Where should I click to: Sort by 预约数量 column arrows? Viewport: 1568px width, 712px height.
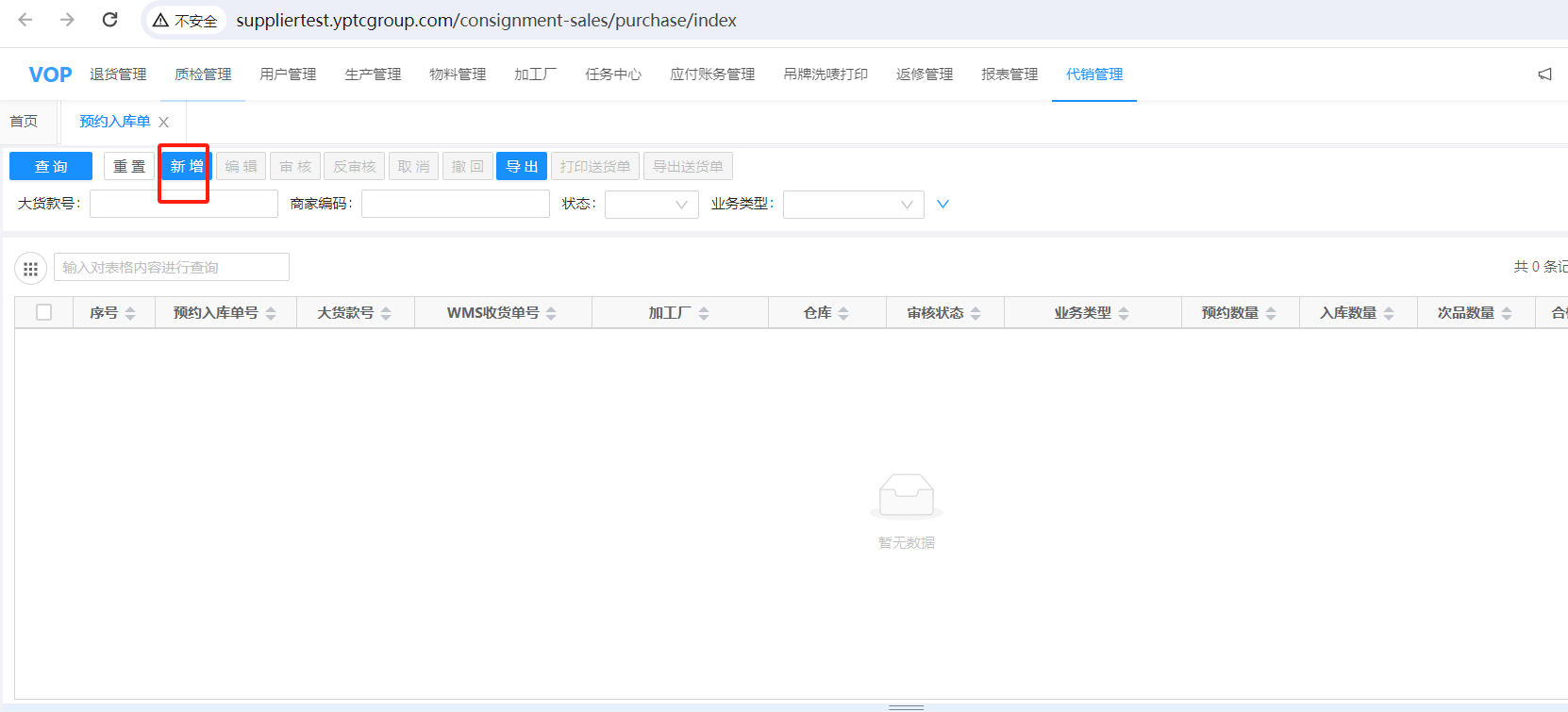coord(1271,313)
